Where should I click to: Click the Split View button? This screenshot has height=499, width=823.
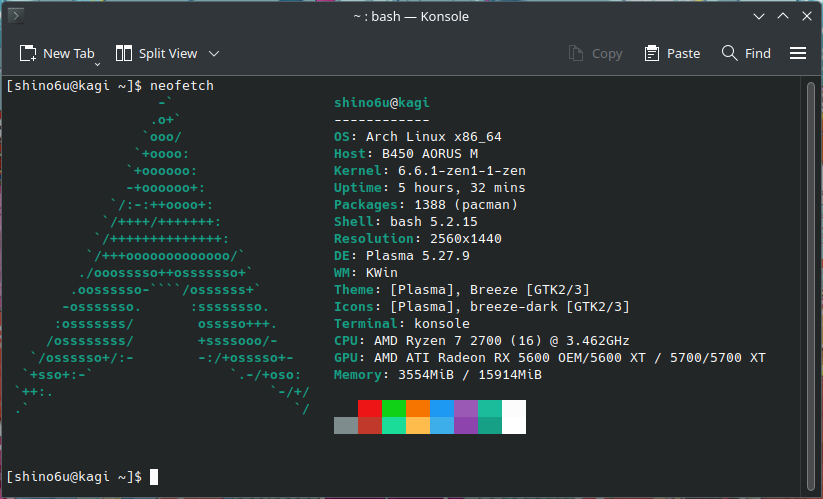[x=156, y=54]
